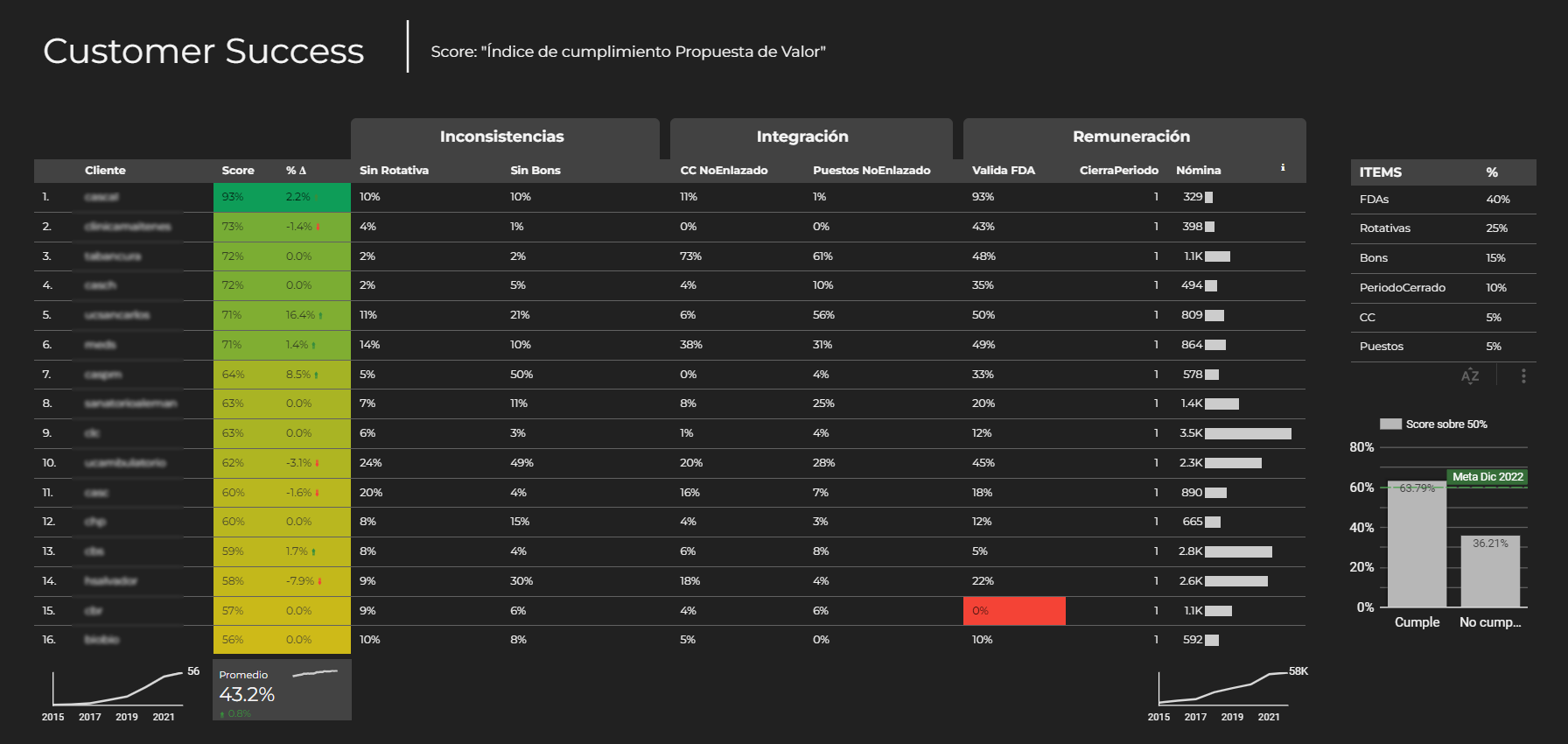This screenshot has height=744, width=1568.
Task: Click the Cumple bar showing 63.79%
Action: click(x=1417, y=544)
